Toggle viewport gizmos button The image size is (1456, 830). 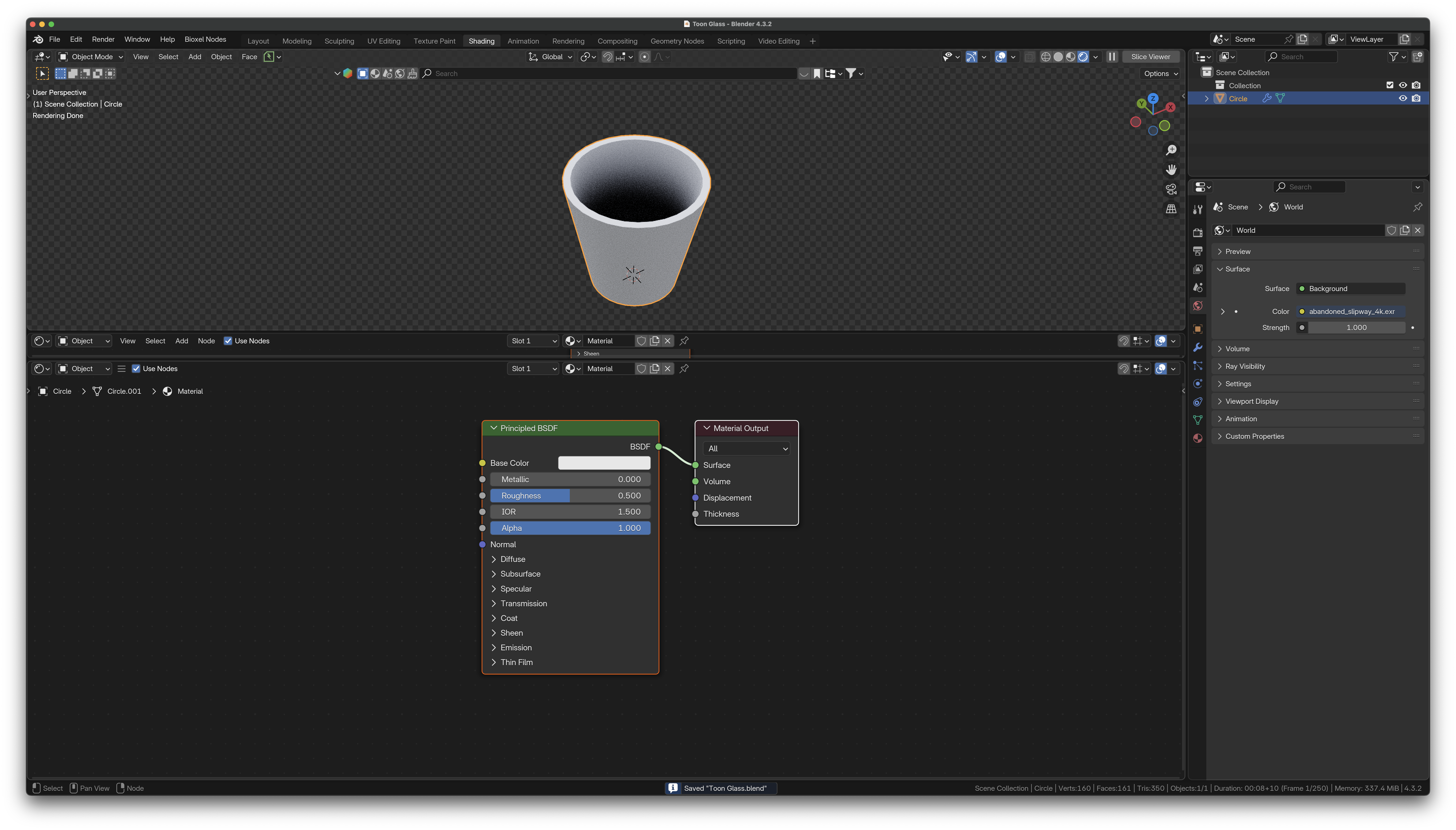tap(971, 57)
